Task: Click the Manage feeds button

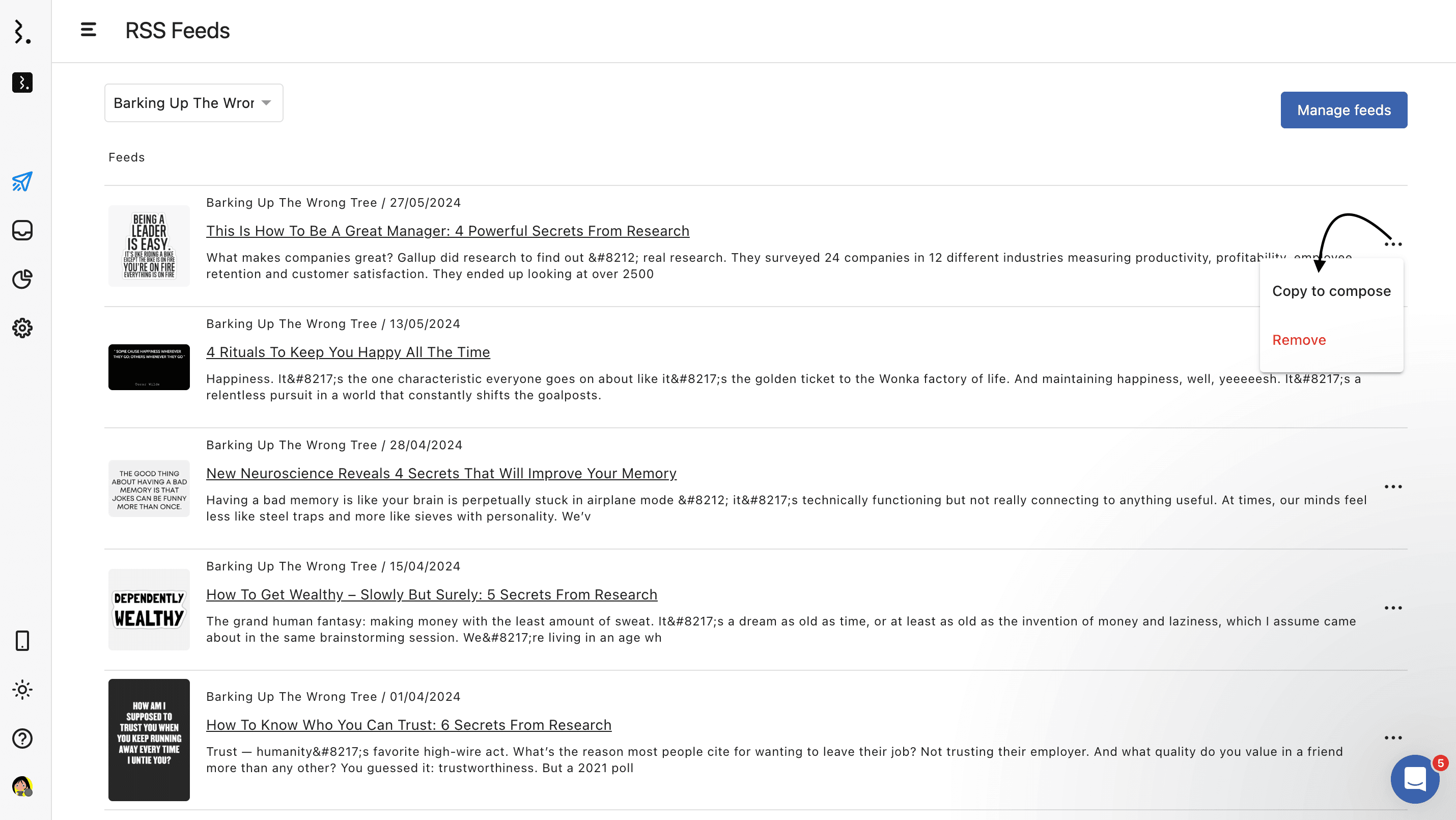Action: 1343,111
